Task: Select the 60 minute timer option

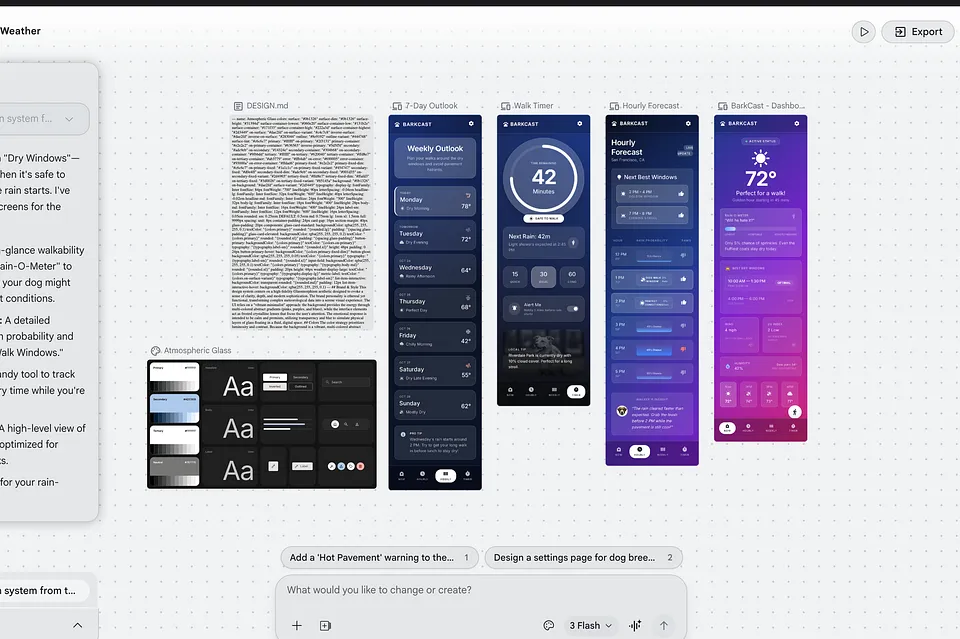Action: 572,277
